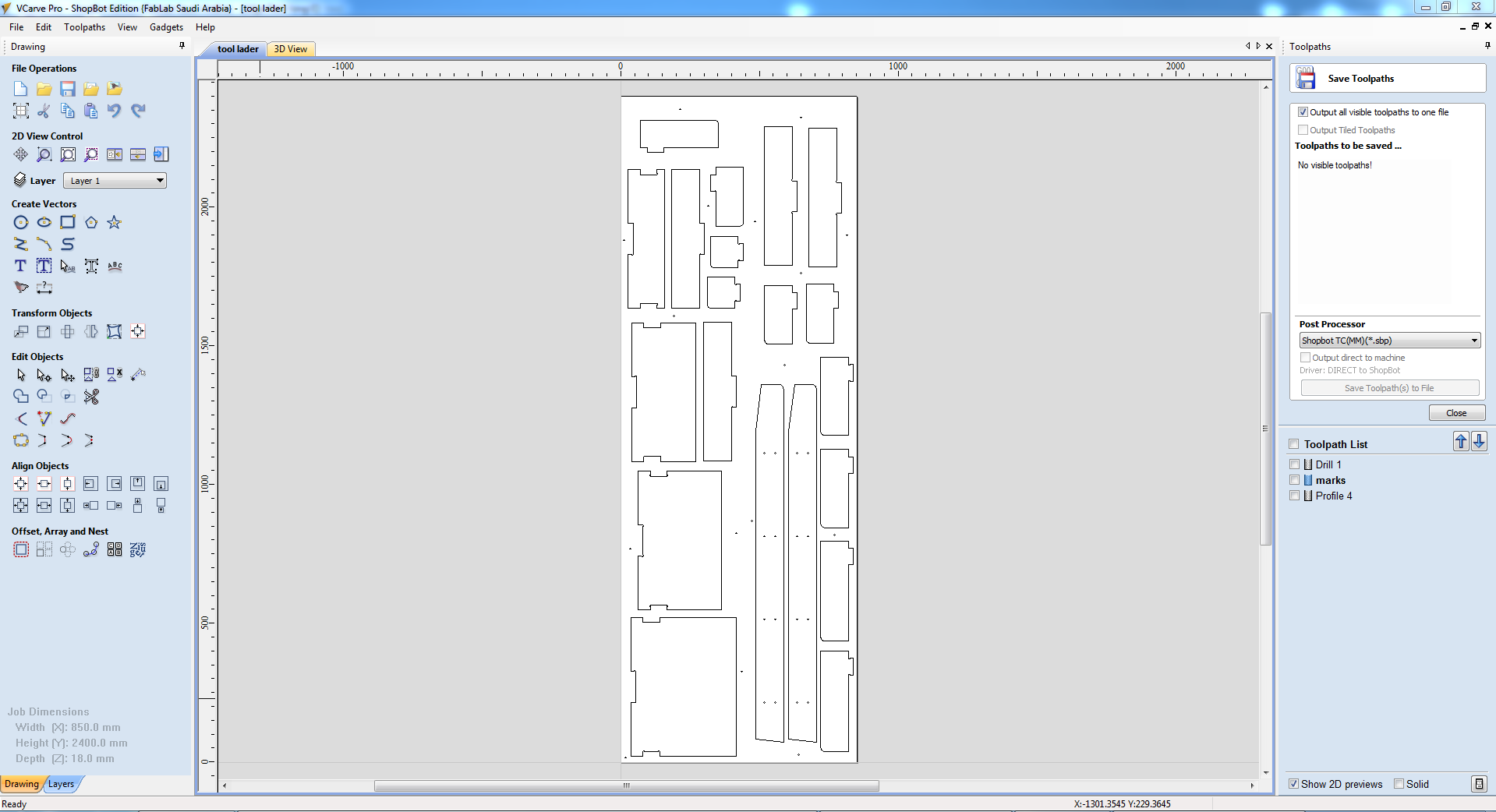Select the tool lader document tab
The image size is (1496, 812).
pyautogui.click(x=238, y=49)
